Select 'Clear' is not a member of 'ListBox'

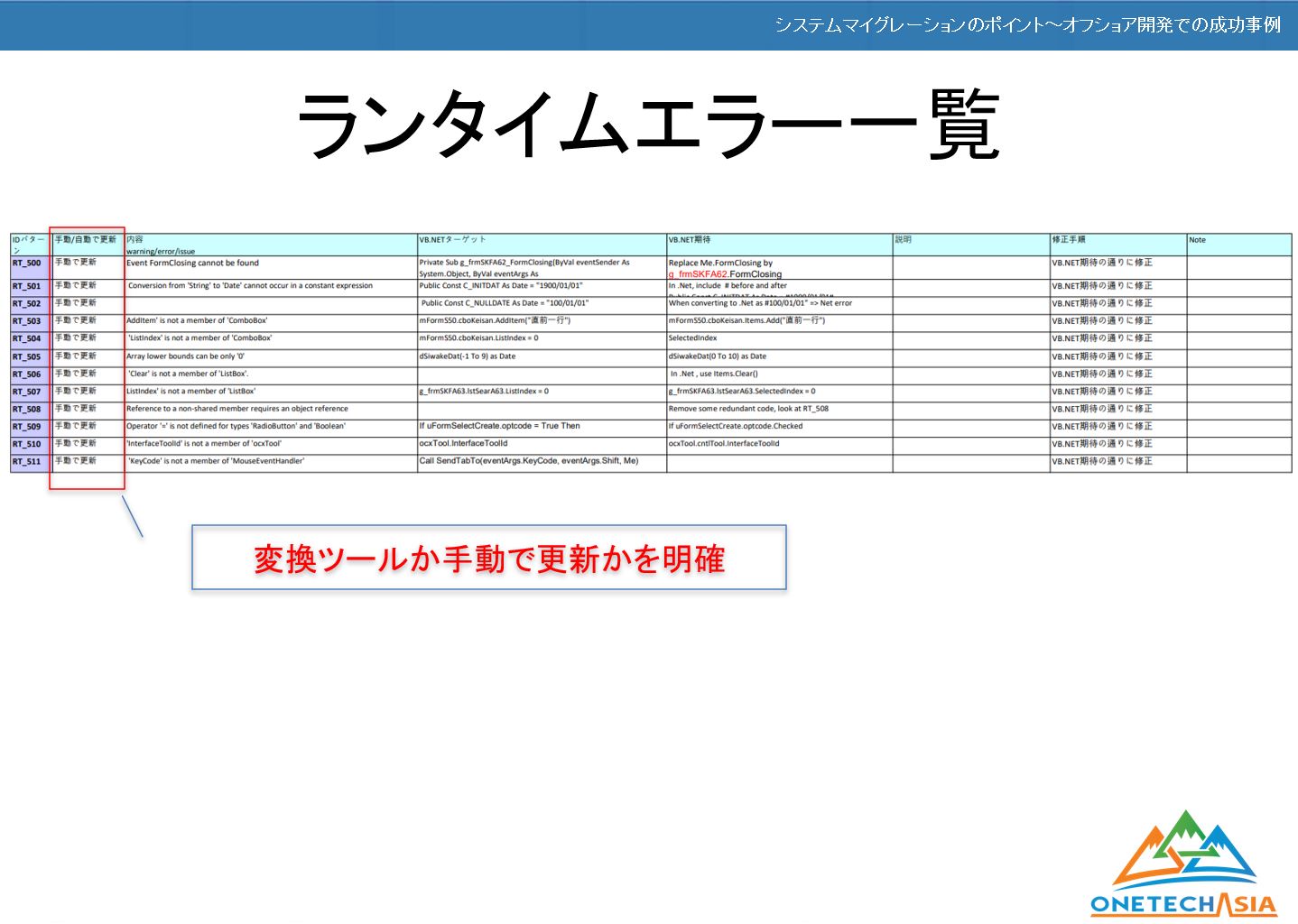pos(271,374)
